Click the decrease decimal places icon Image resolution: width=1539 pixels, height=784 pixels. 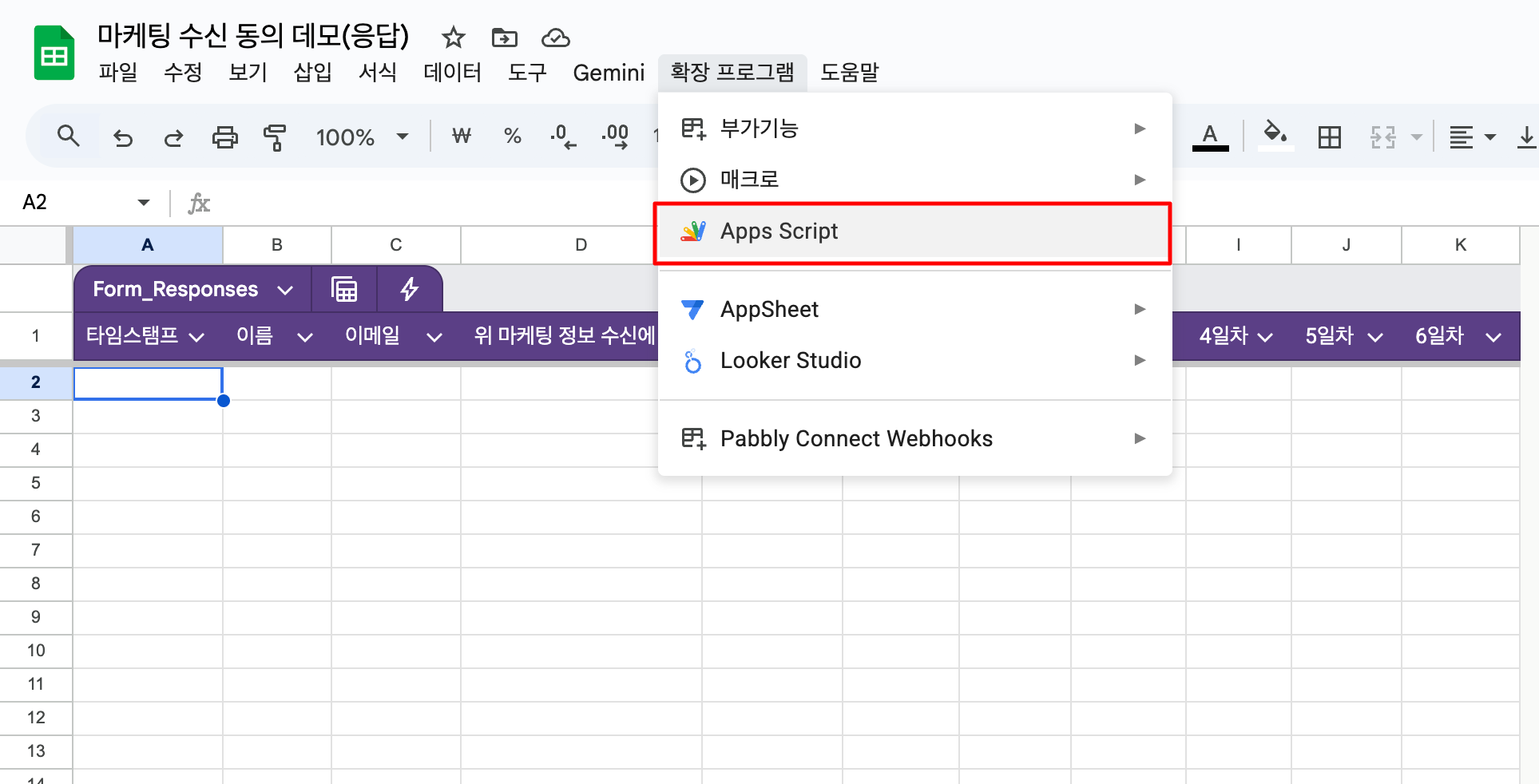[x=562, y=137]
